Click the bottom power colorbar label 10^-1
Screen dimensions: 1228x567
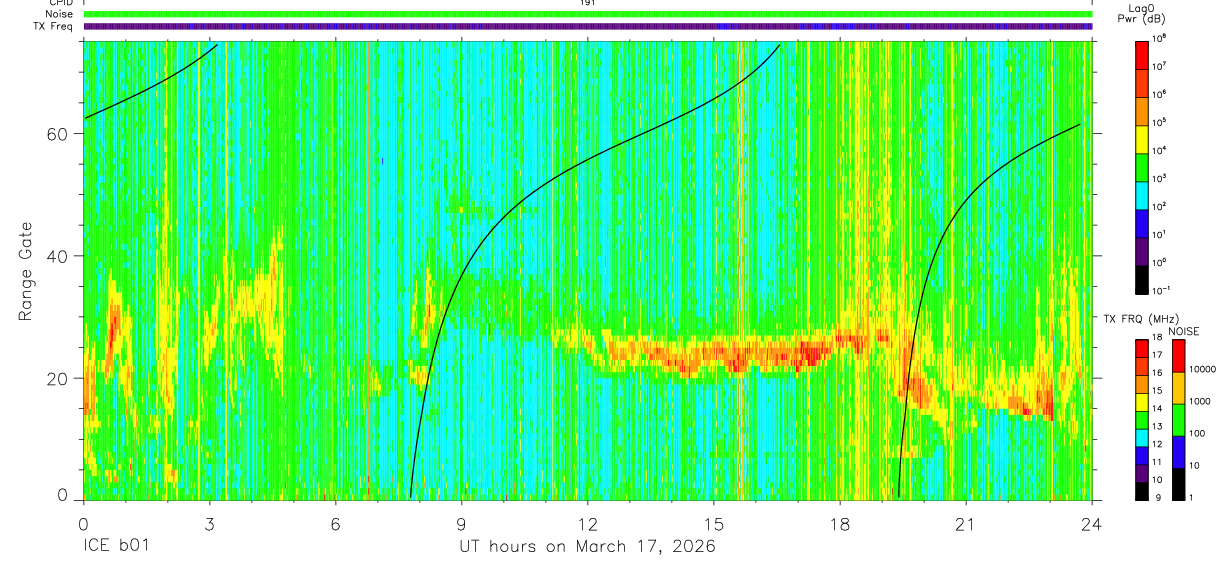point(1162,290)
